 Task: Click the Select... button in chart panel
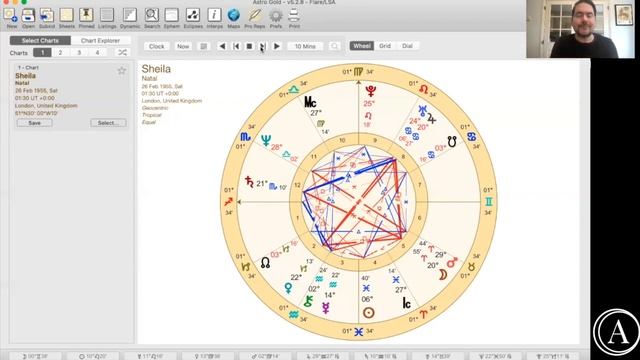click(x=108, y=123)
